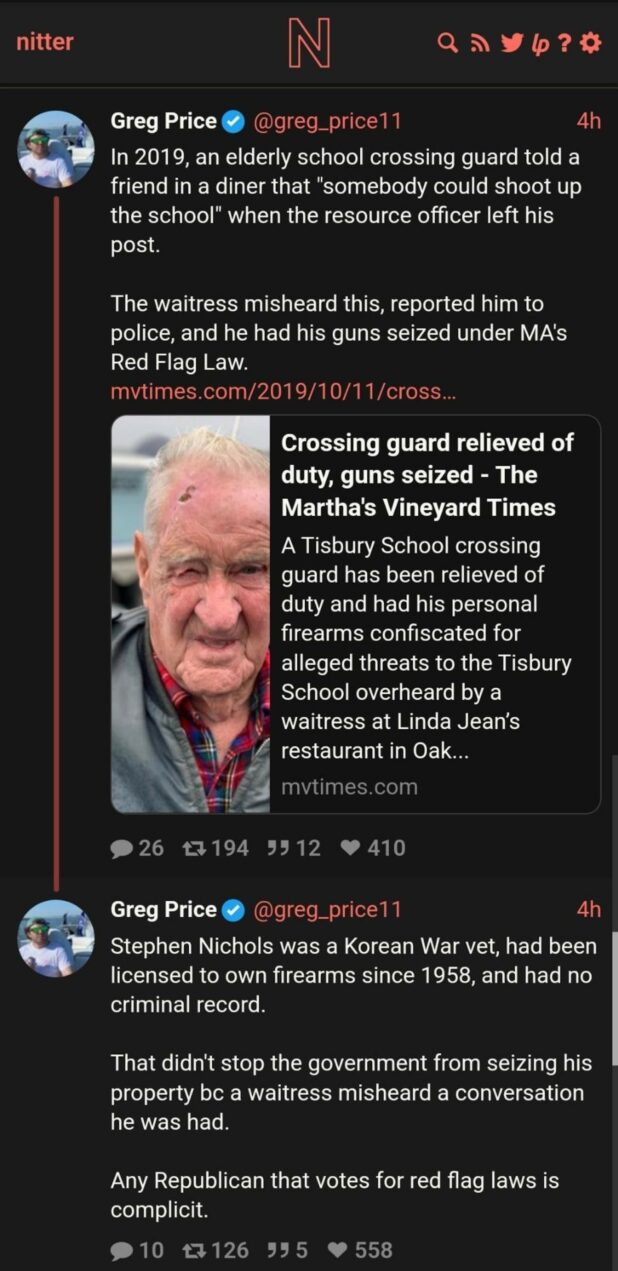
Task: Click the heart icon showing 410 likes
Action: (350, 848)
